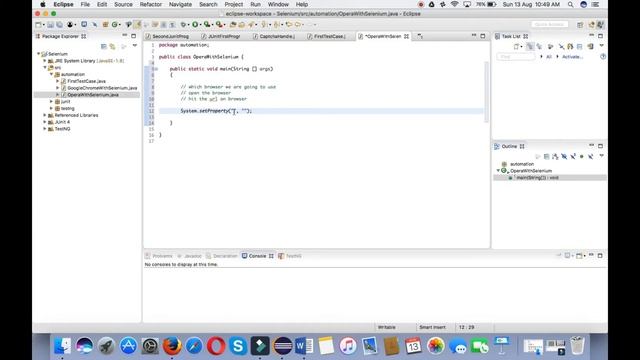
Task: Switch to the Declaration tab
Action: click(x=222, y=256)
